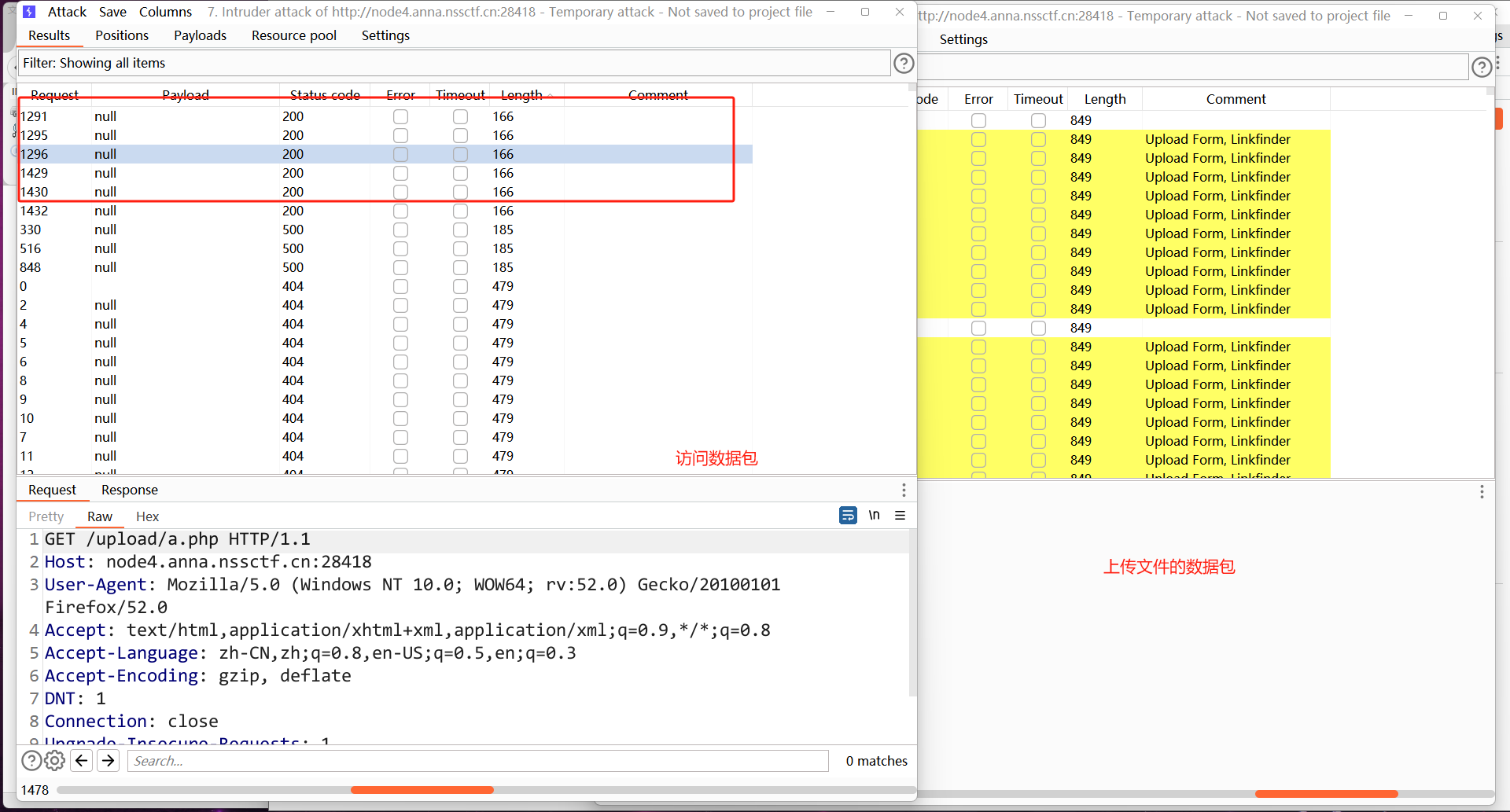Click the DNT header line
The image size is (1510, 812).
[x=75, y=699]
